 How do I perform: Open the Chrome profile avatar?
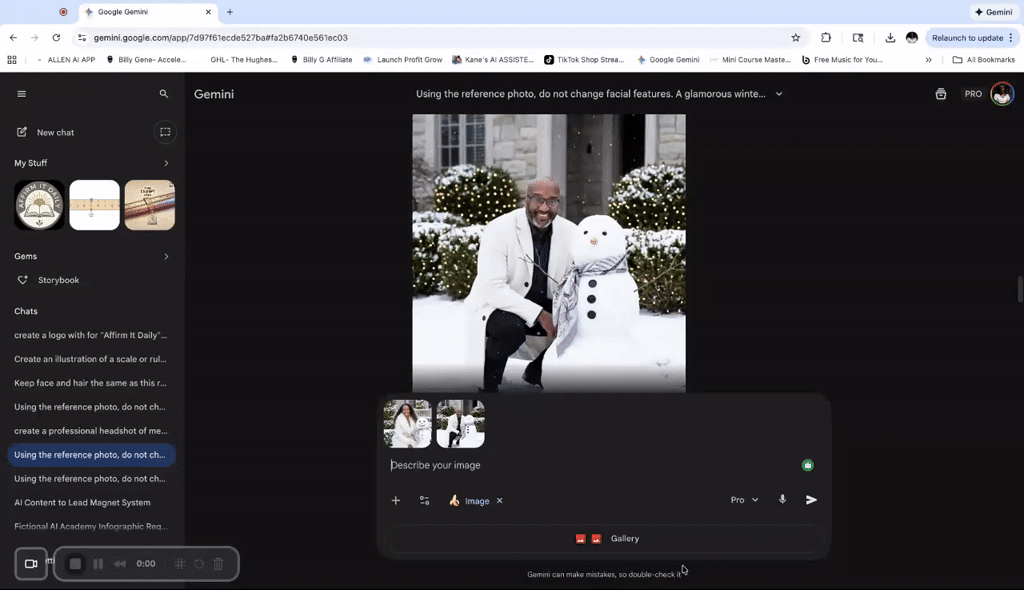(x=912, y=38)
